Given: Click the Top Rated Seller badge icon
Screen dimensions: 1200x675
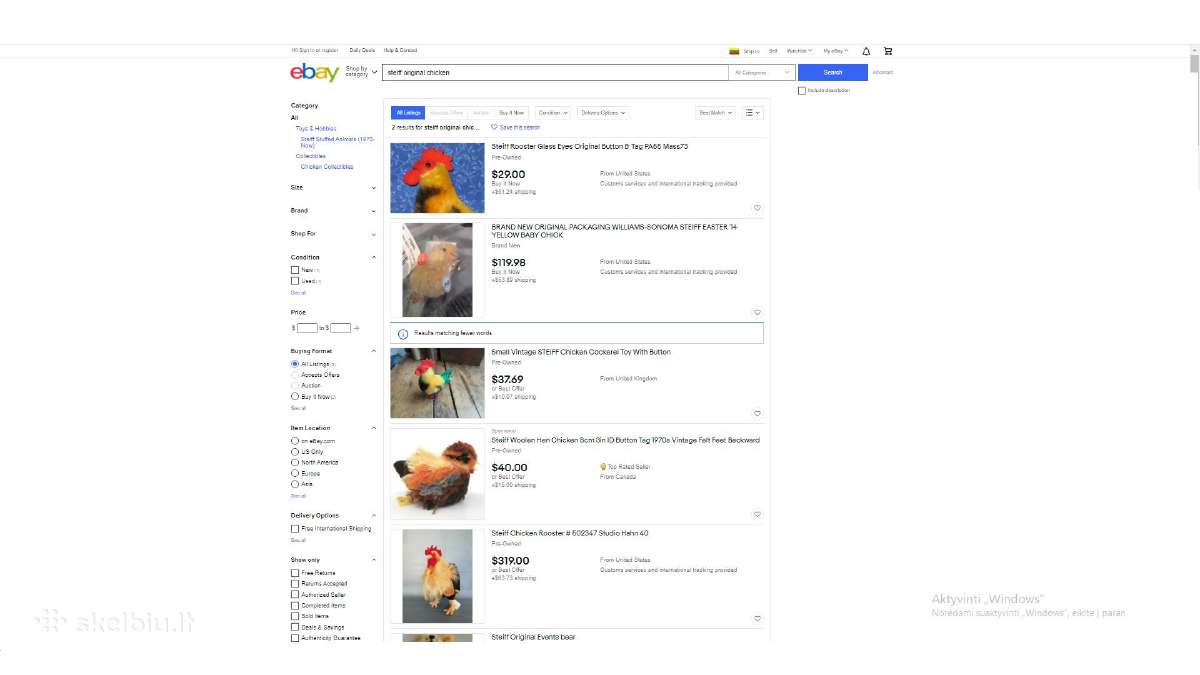Looking at the screenshot, I should click(603, 467).
